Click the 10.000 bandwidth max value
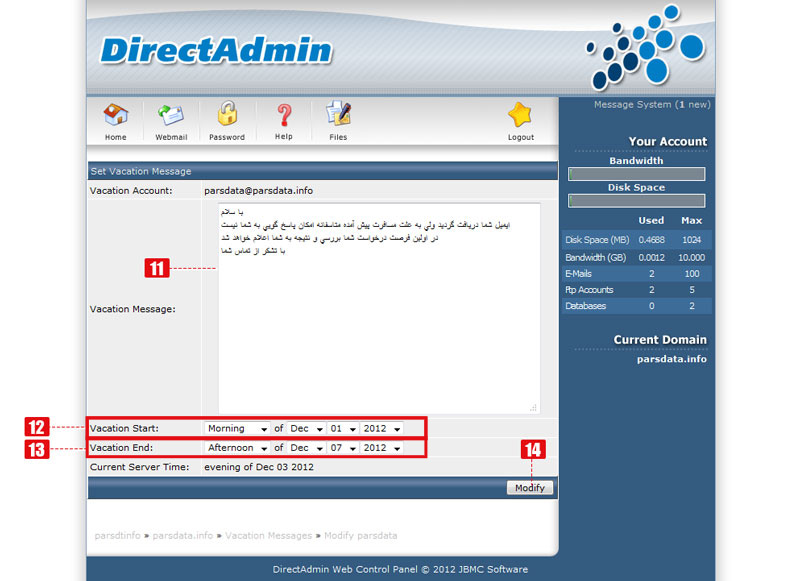 click(691, 258)
